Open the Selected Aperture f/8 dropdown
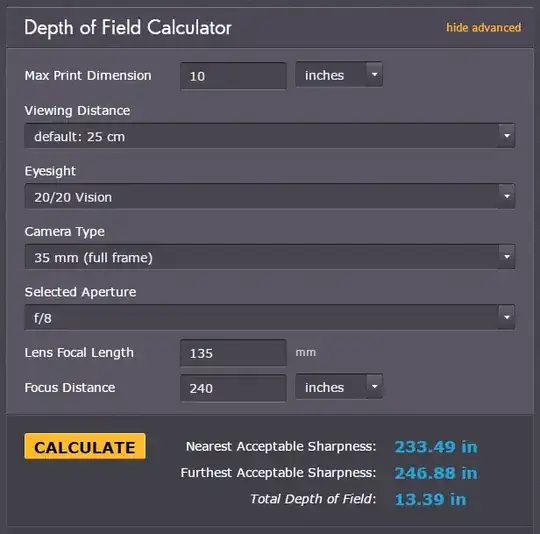 click(270, 317)
